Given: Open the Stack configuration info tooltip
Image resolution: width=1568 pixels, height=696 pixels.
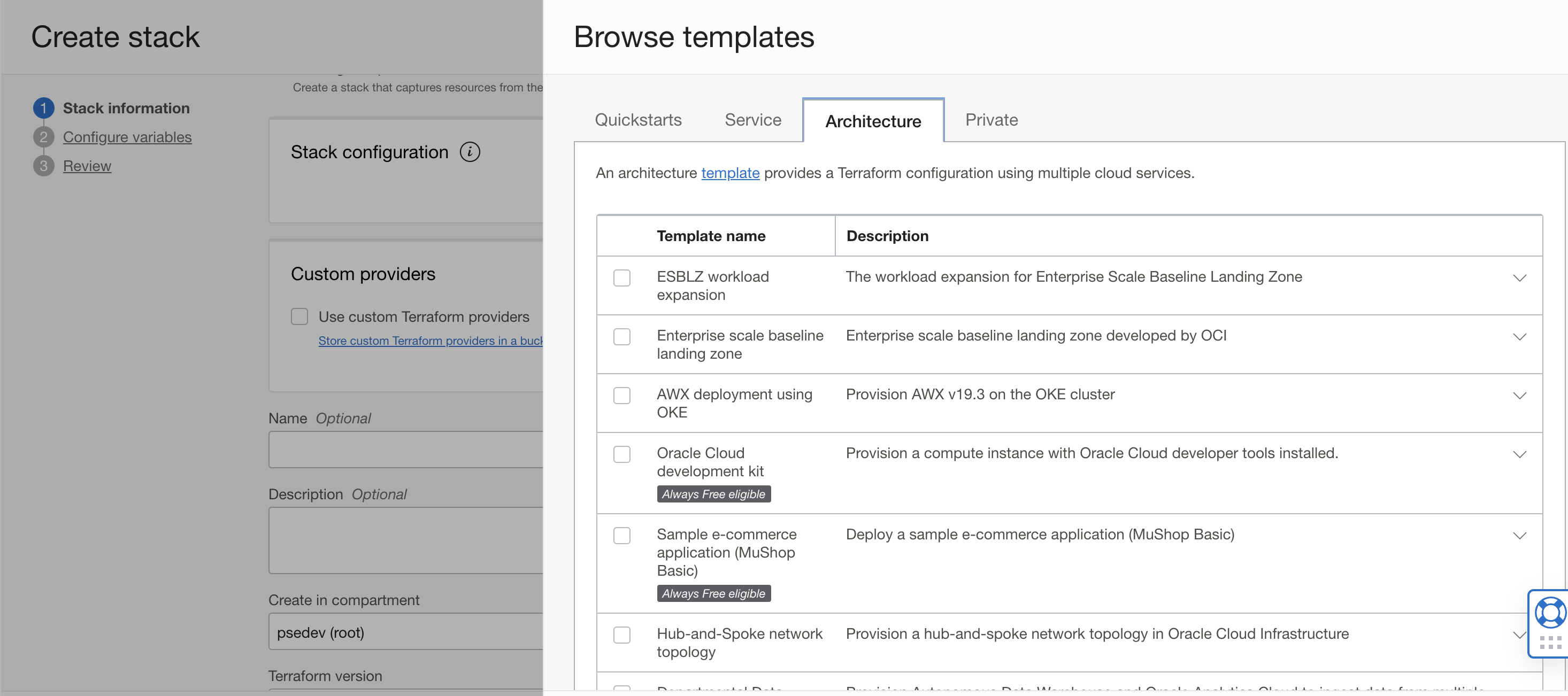Looking at the screenshot, I should (x=470, y=153).
